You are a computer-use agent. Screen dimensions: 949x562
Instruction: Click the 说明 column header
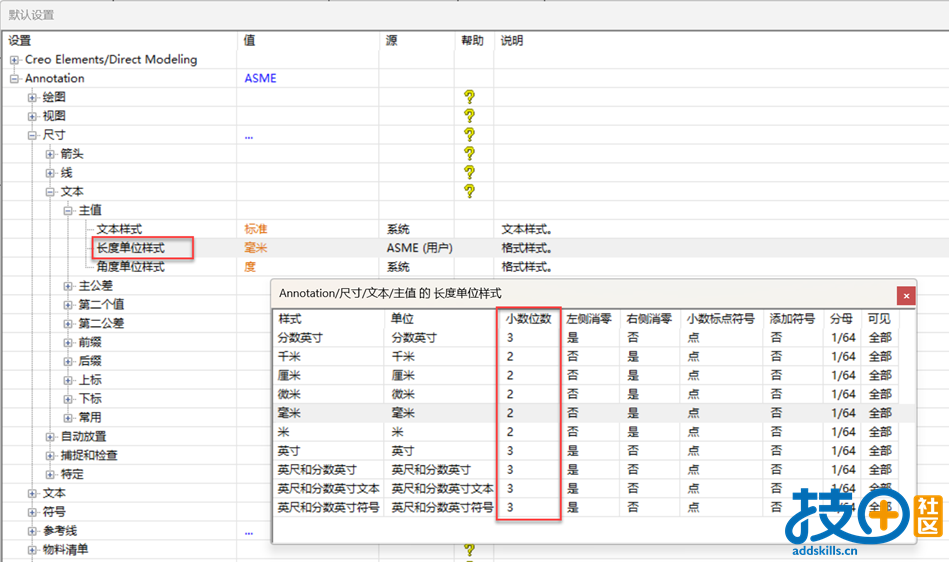(511, 41)
